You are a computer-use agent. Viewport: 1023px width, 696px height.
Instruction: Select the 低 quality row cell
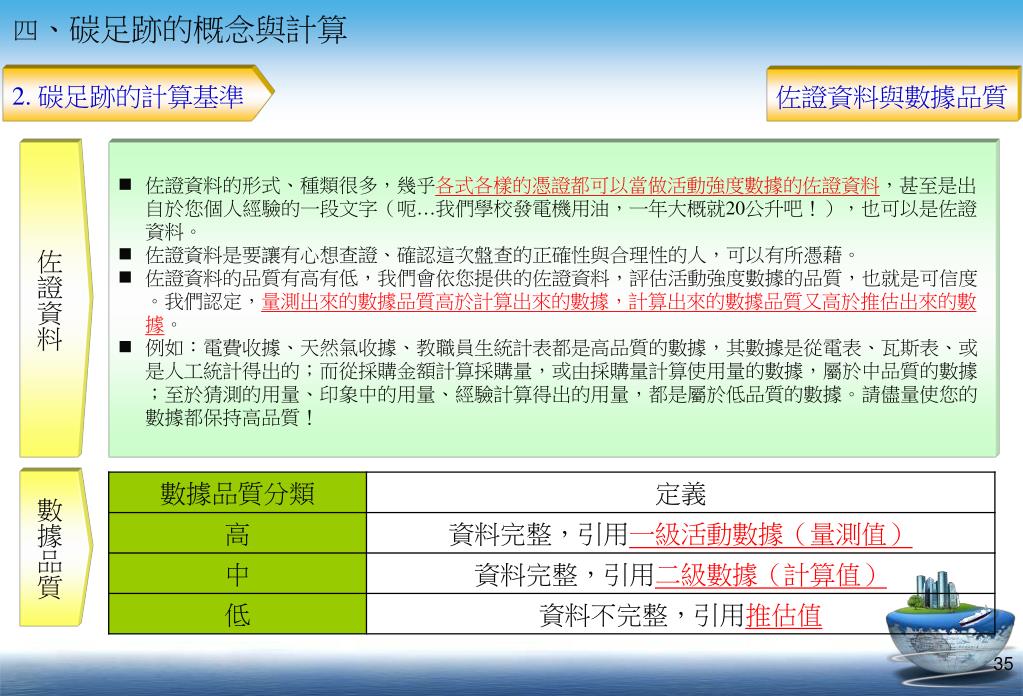tap(237, 614)
